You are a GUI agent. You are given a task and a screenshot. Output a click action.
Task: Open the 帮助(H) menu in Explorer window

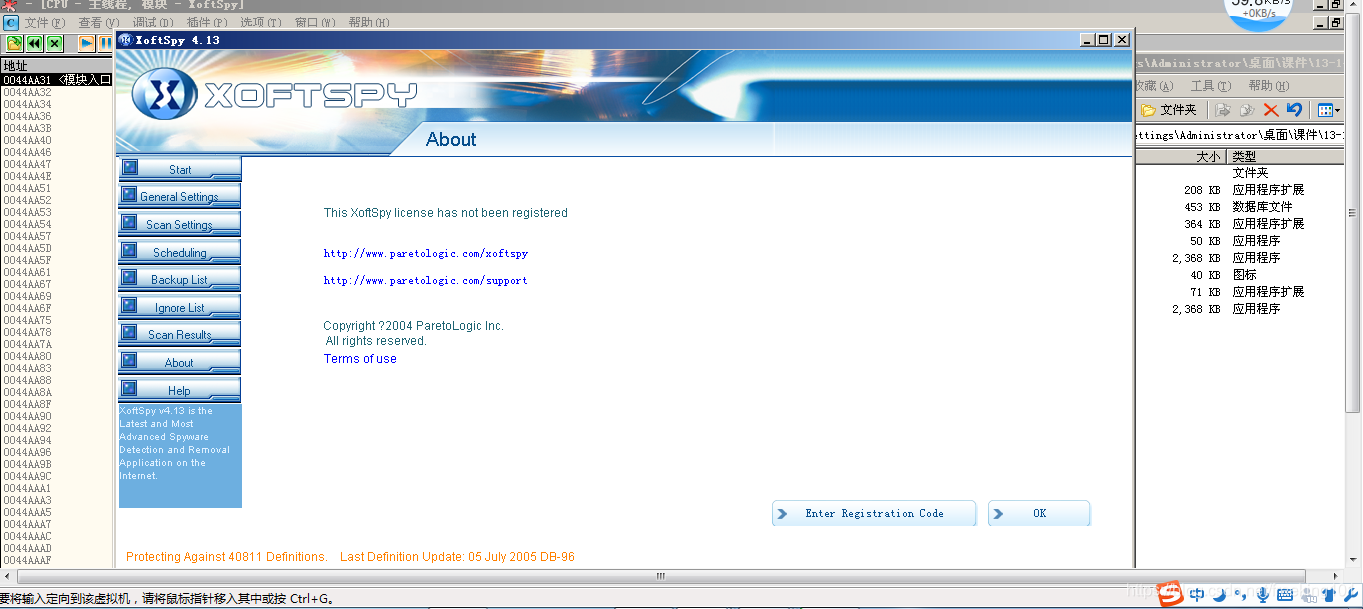tap(1269, 86)
